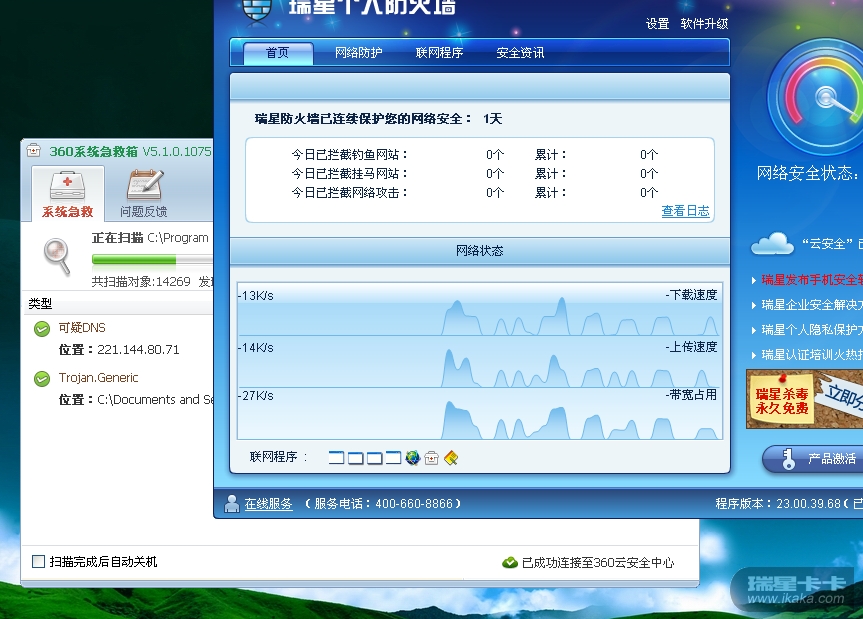Click the 带宽占用 graph

[x=479, y=413]
